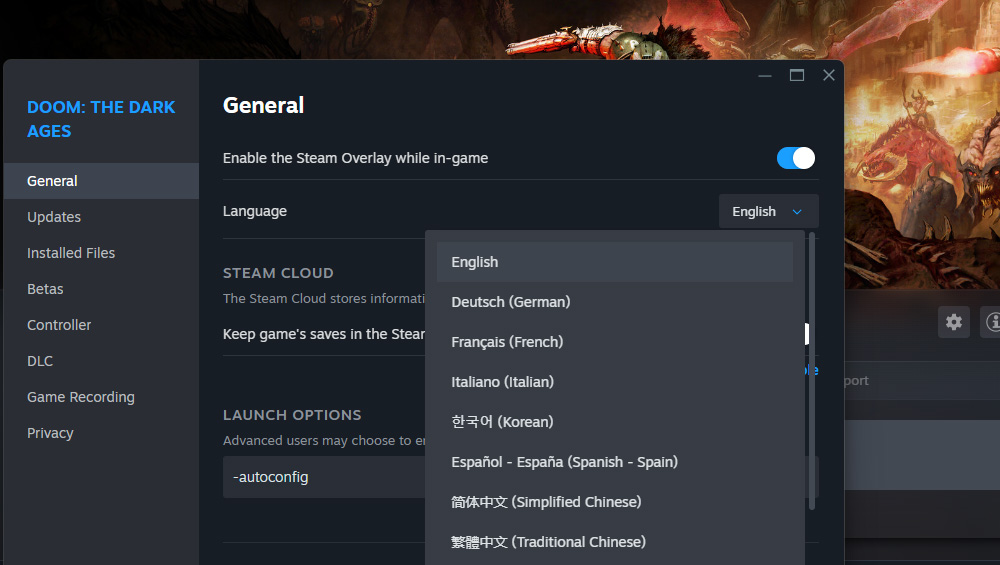Collapse the Language dropdown showing English

click(768, 211)
